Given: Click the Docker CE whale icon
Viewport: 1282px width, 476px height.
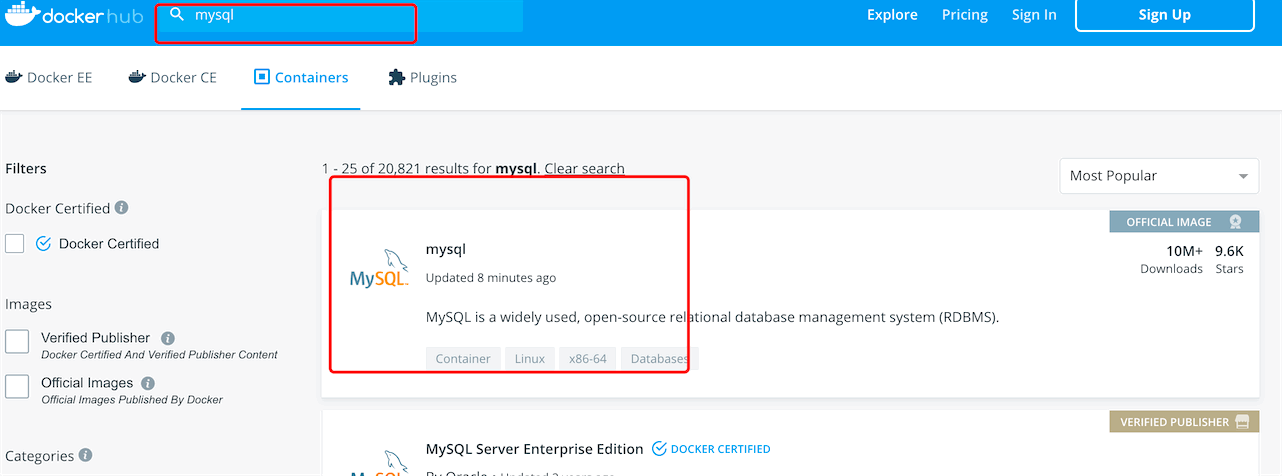Looking at the screenshot, I should tap(137, 77).
